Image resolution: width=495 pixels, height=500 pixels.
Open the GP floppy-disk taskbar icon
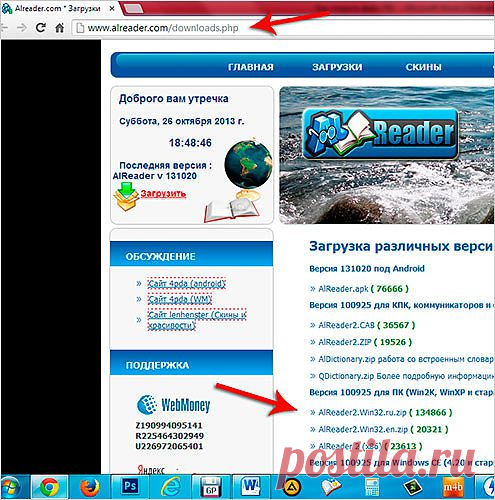(211, 488)
